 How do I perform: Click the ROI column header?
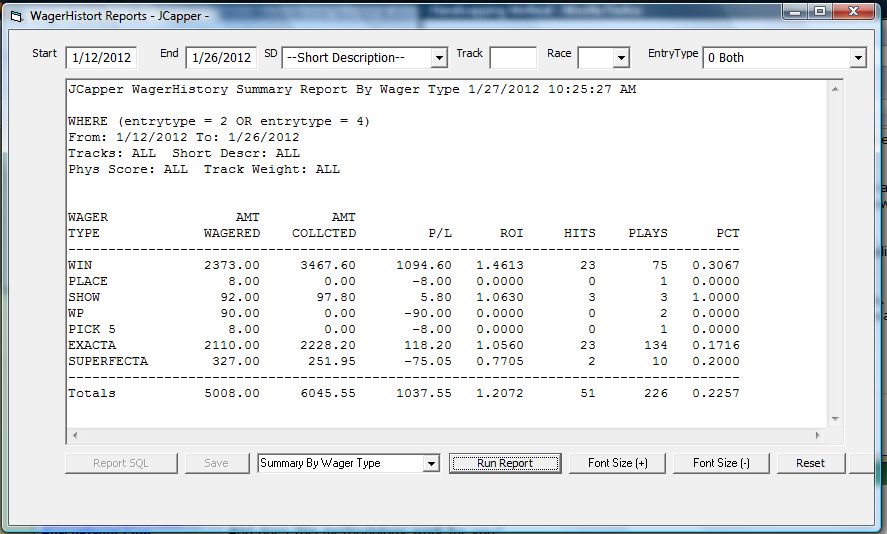[512, 233]
